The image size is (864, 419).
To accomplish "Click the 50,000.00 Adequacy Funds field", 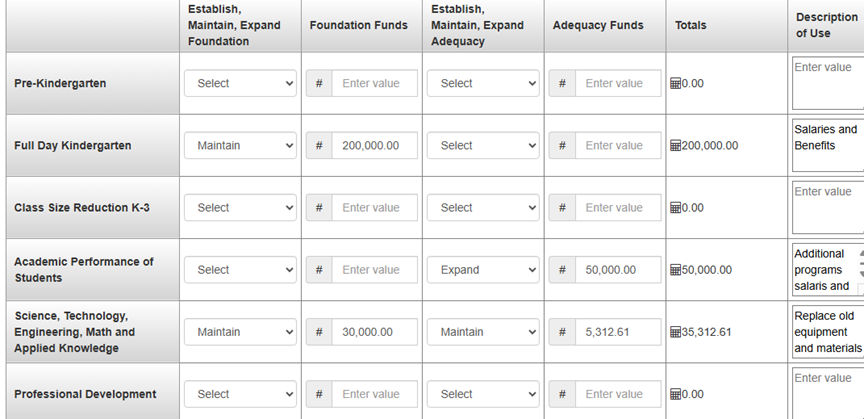I will pyautogui.click(x=617, y=270).
